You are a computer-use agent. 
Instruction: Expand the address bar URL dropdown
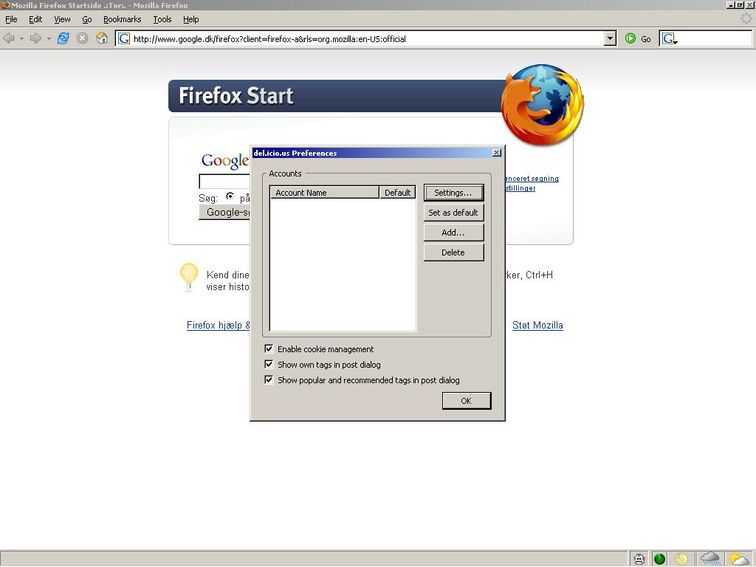click(x=610, y=39)
